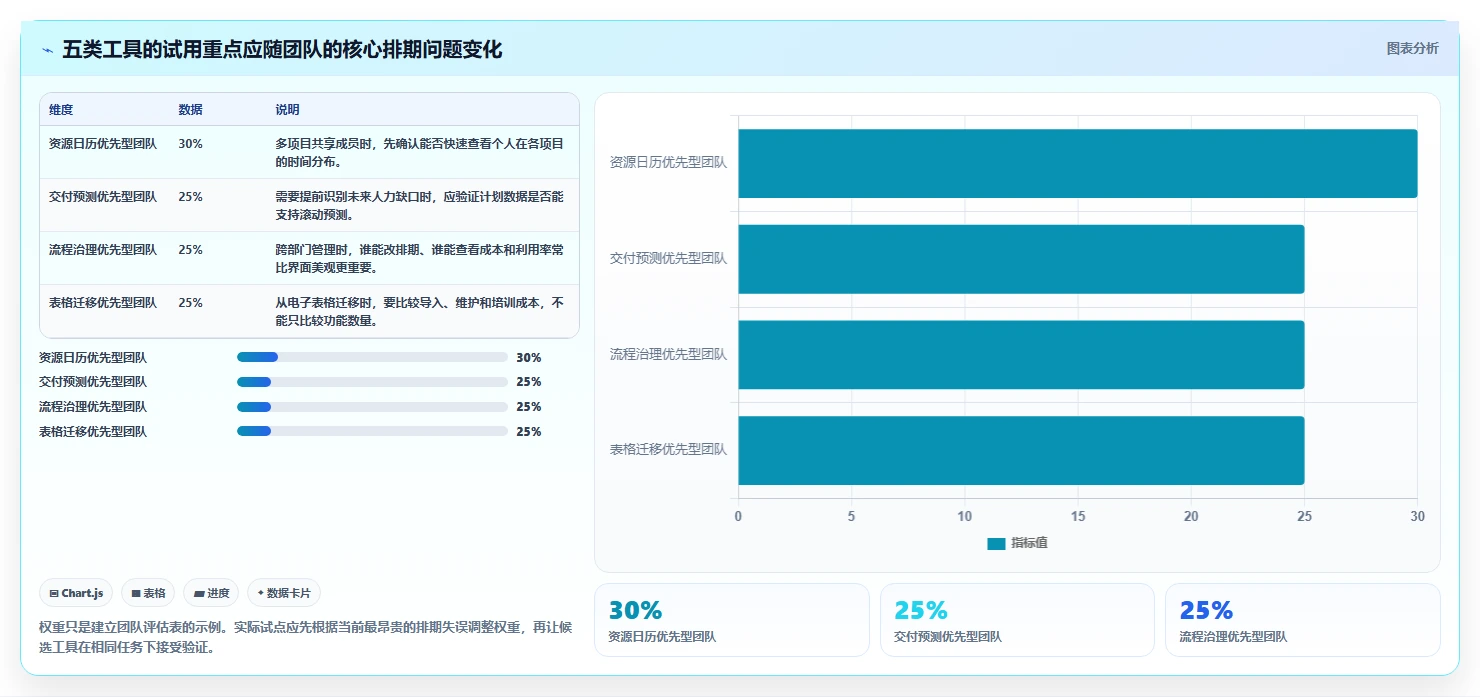This screenshot has height=697, width=1480.
Task: Click the 流程治理优先型团队 progress bar
Action: pyautogui.click(x=372, y=407)
